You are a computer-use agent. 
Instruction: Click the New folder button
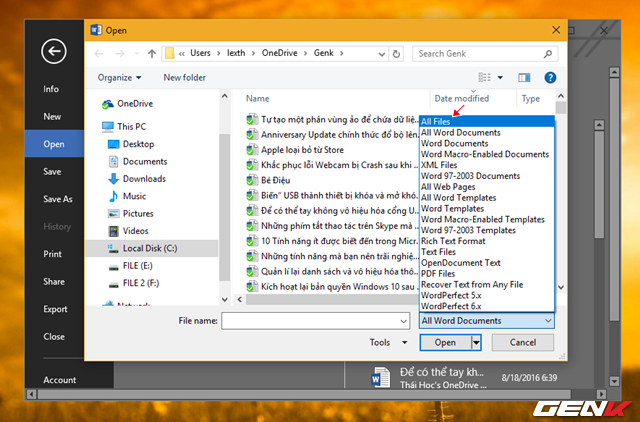point(185,77)
